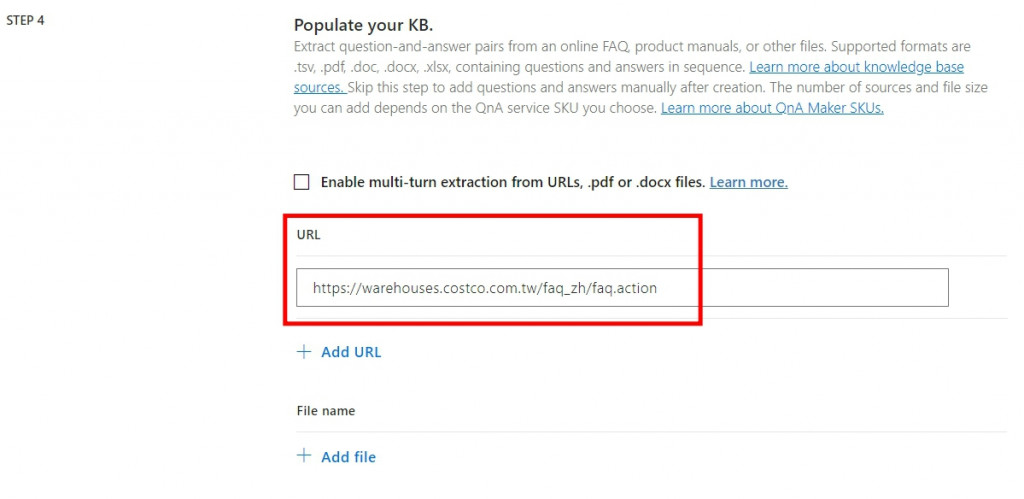Click blank space in the URL box

802,287
